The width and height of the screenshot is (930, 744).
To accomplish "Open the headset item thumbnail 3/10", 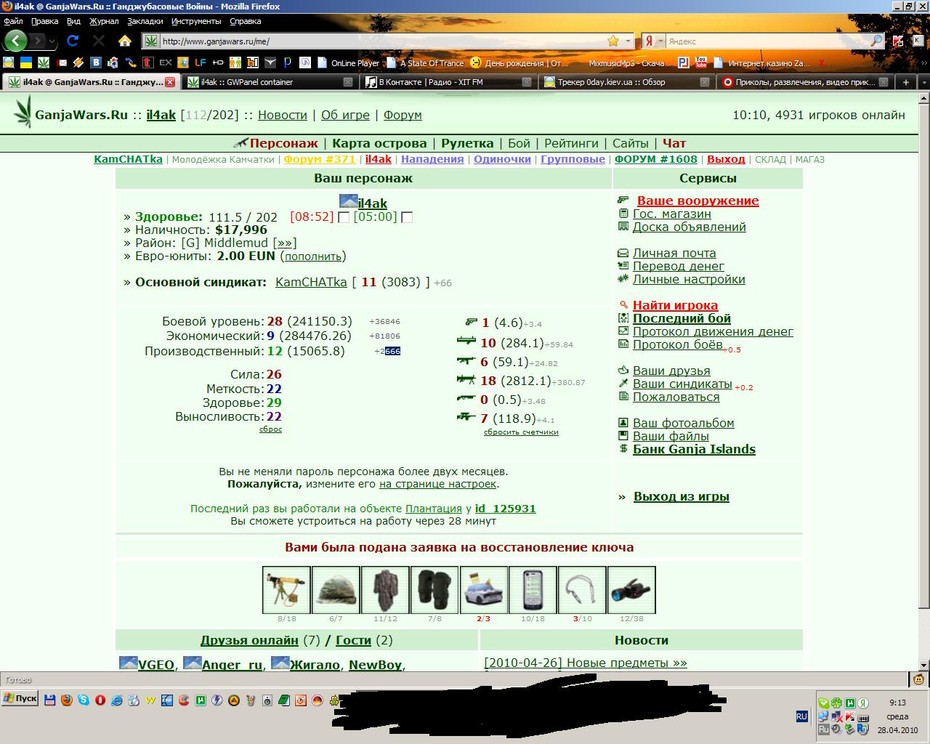I will click(582, 589).
